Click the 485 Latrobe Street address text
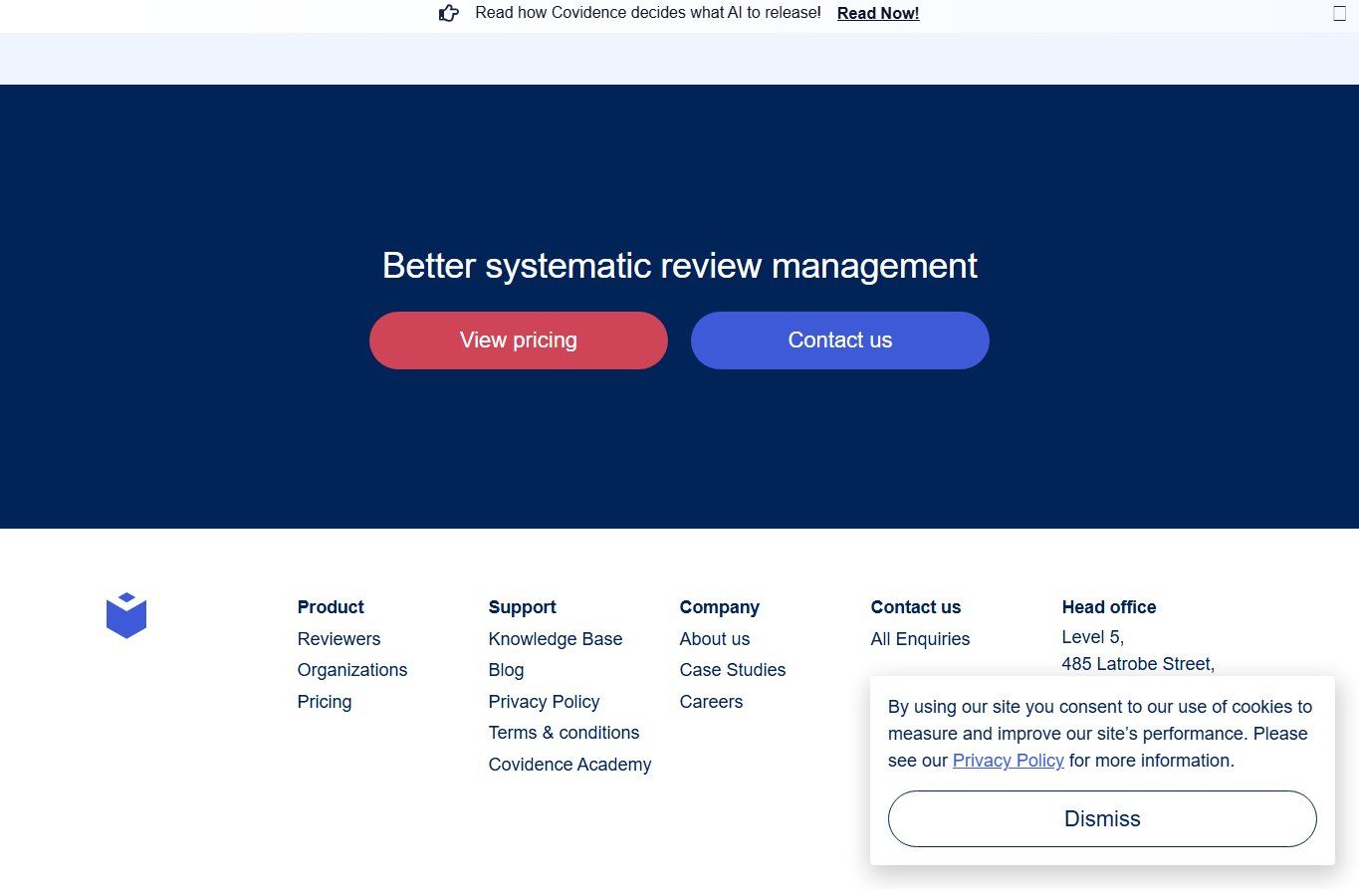 coord(1138,664)
